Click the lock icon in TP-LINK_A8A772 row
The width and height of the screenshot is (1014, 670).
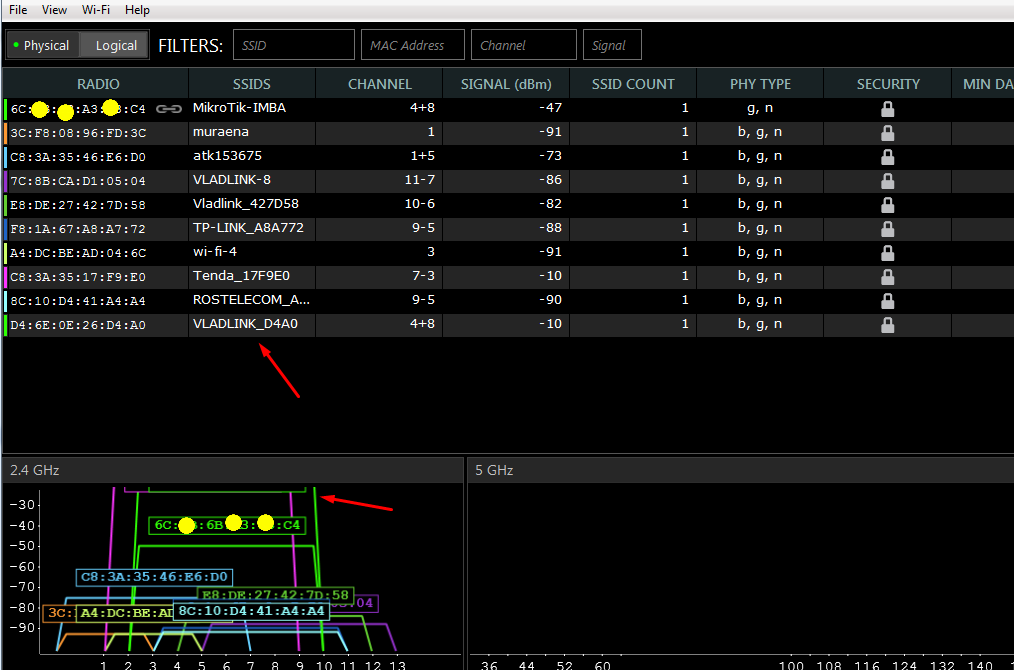[x=888, y=229]
